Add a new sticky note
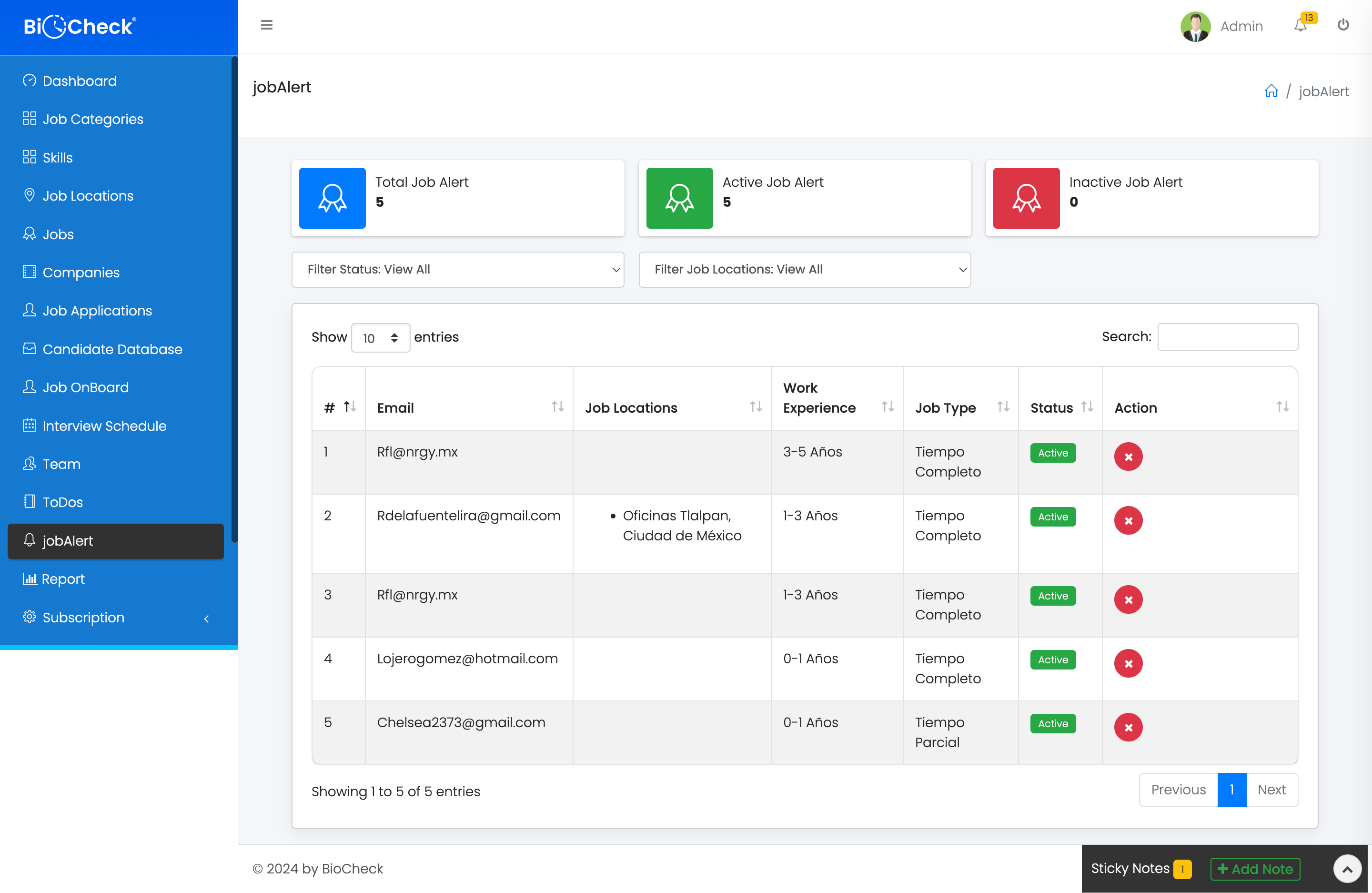Viewport: 1372px width, 893px height. (1255, 869)
